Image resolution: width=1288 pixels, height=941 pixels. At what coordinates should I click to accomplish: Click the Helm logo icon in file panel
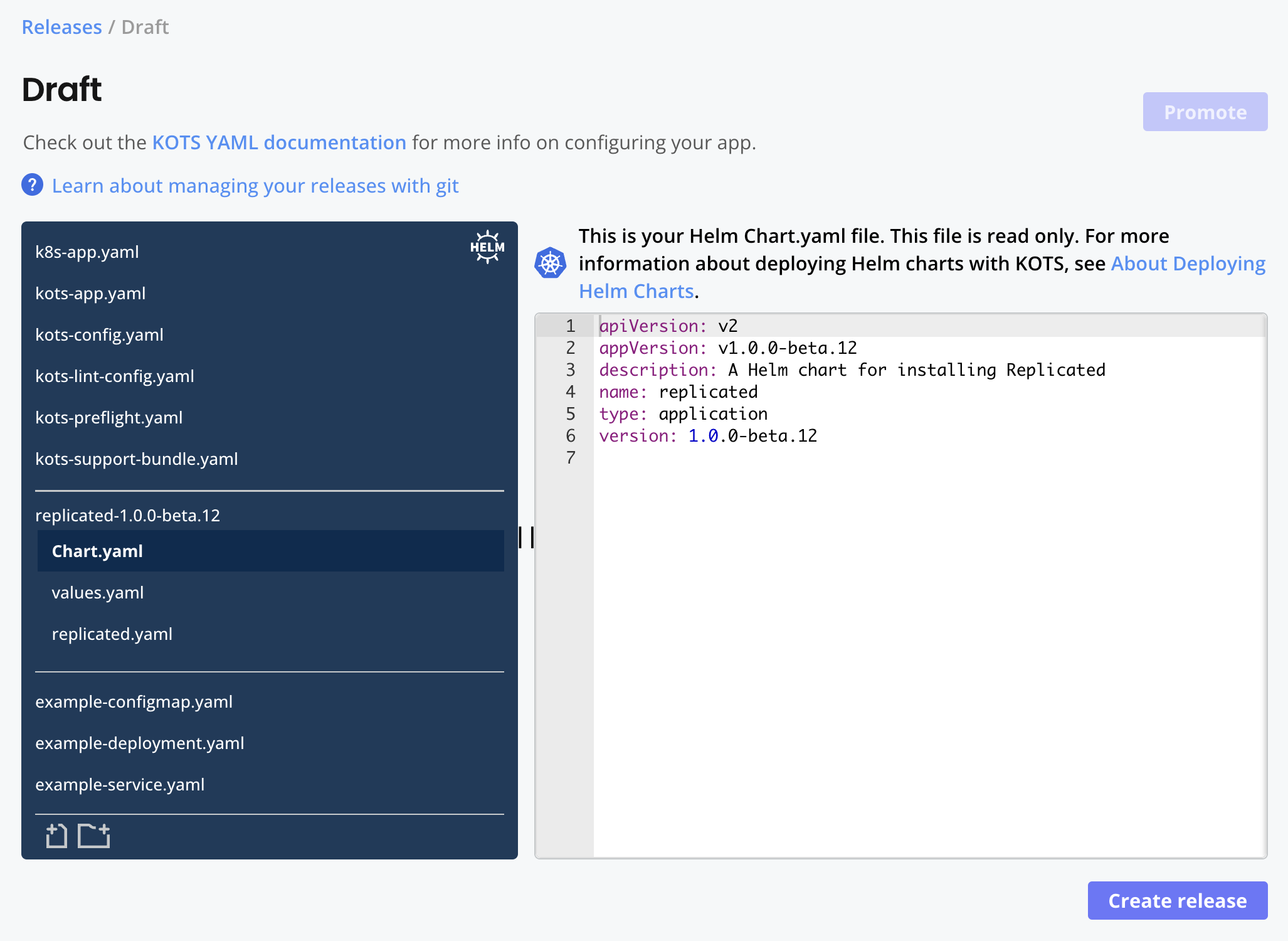pos(487,247)
